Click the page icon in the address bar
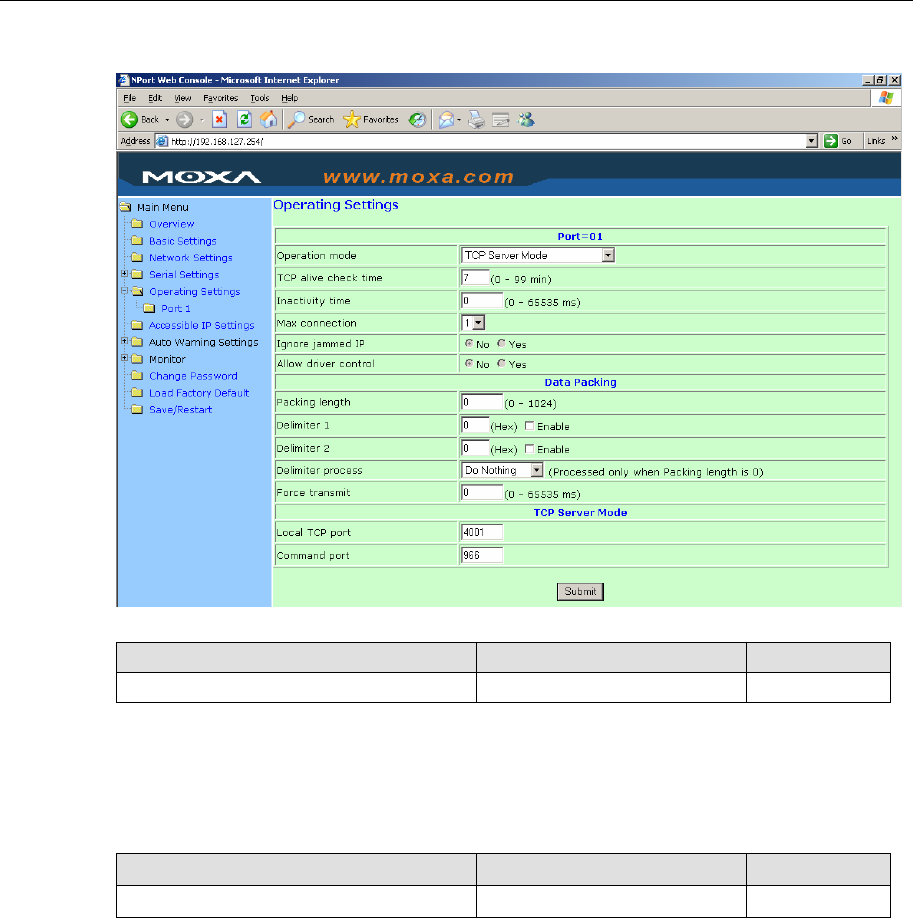This screenshot has height=918, width=913. point(162,141)
